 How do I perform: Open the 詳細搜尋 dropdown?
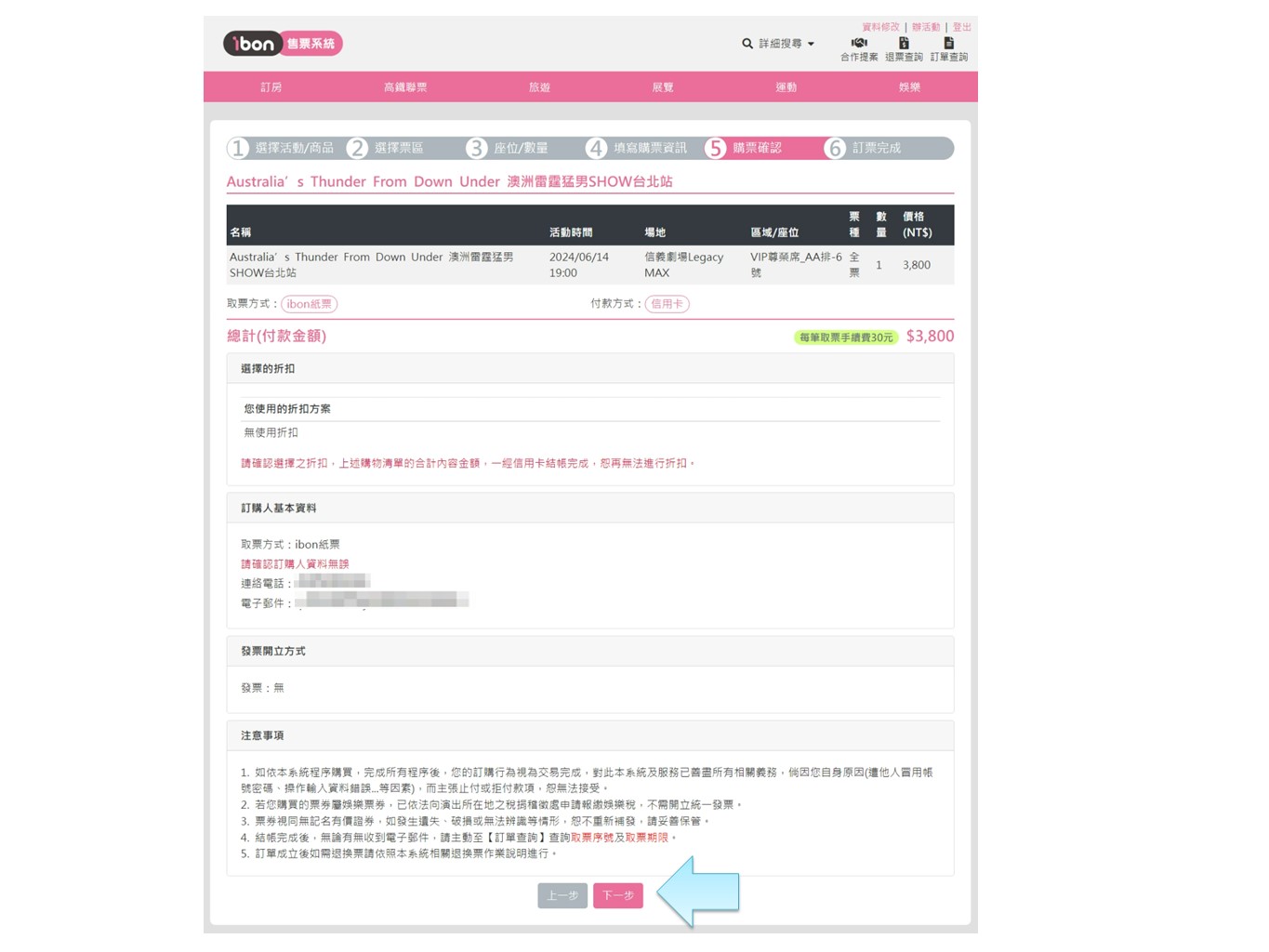787,44
